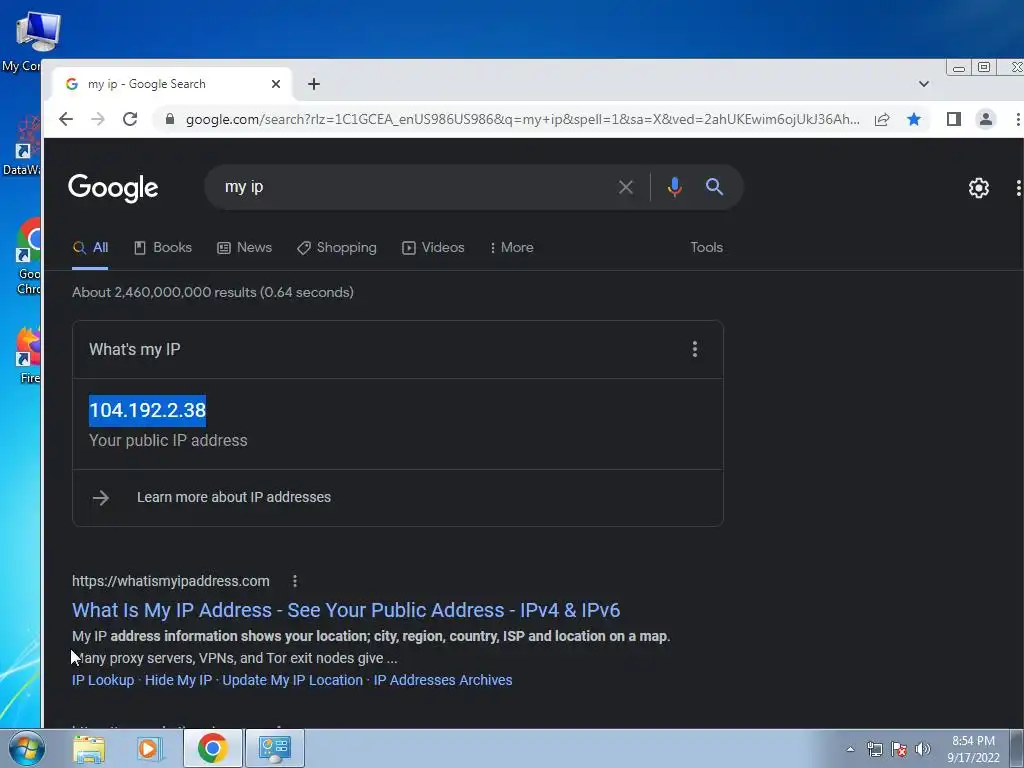Click the Action Center flag icon
The image size is (1024, 768).
point(899,749)
